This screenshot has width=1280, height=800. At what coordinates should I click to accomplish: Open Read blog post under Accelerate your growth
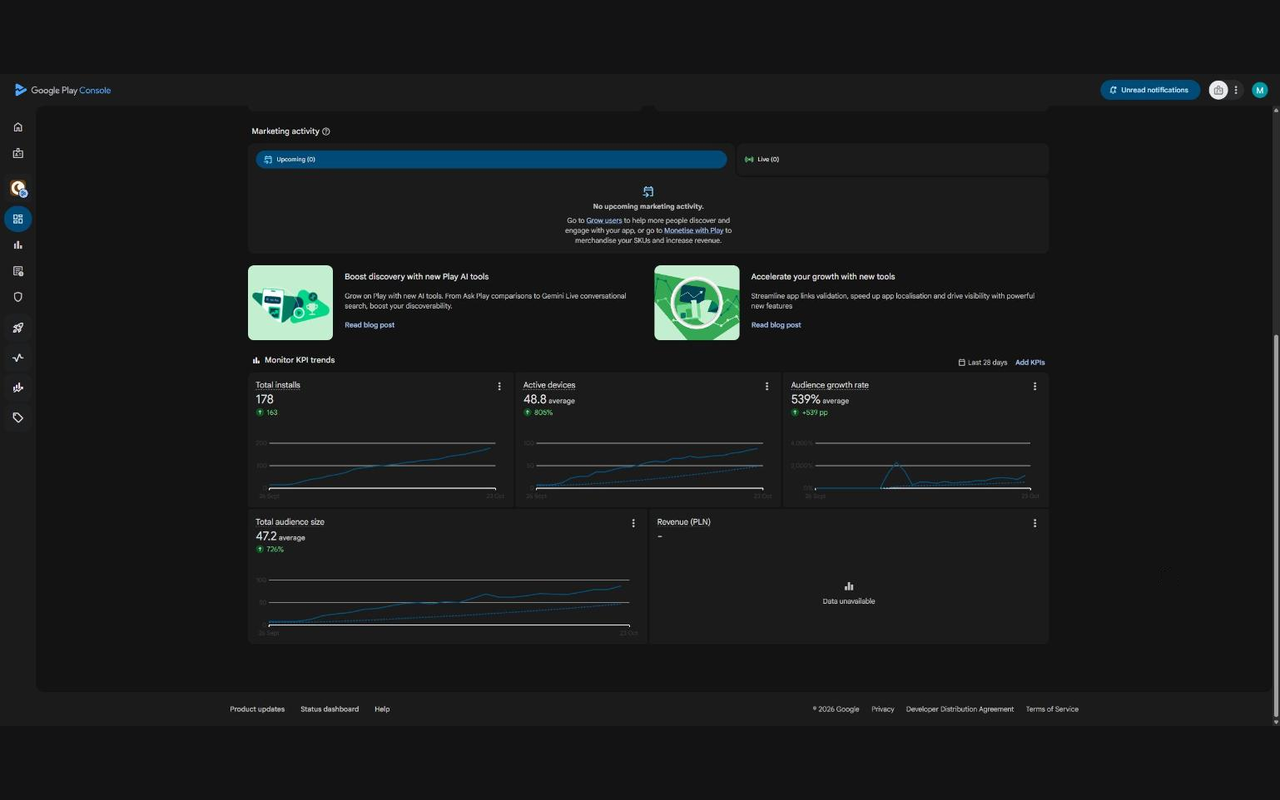click(776, 325)
